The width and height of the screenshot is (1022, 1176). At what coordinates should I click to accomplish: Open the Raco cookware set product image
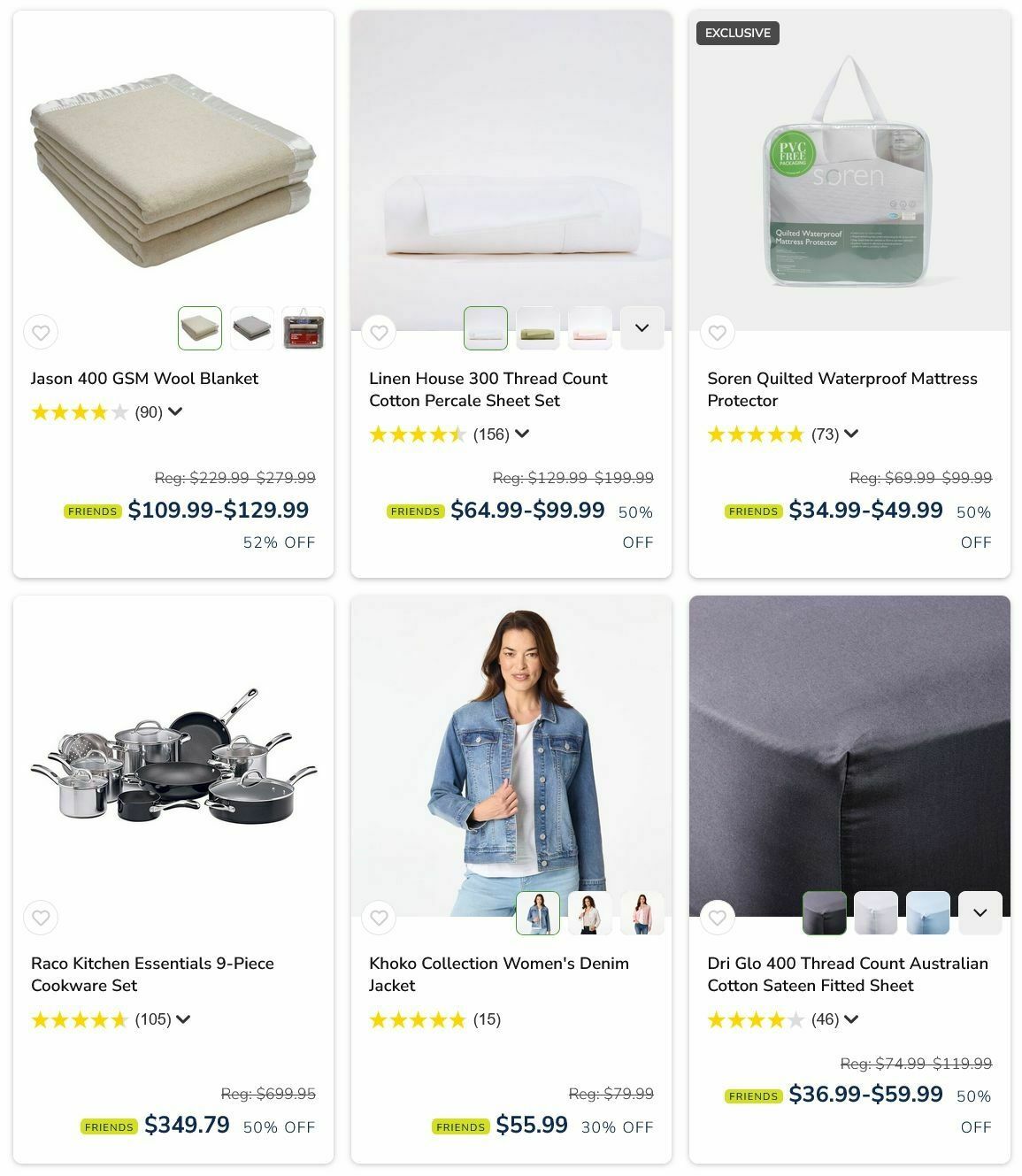pyautogui.click(x=173, y=757)
